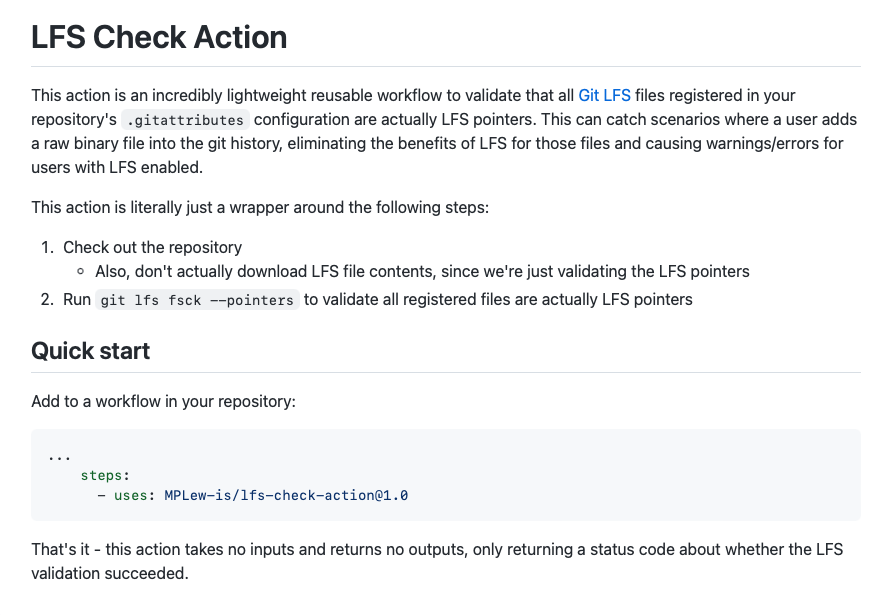The image size is (891, 615).
Task: Click the hollow bullet marker of nested item
Action: coord(80,272)
